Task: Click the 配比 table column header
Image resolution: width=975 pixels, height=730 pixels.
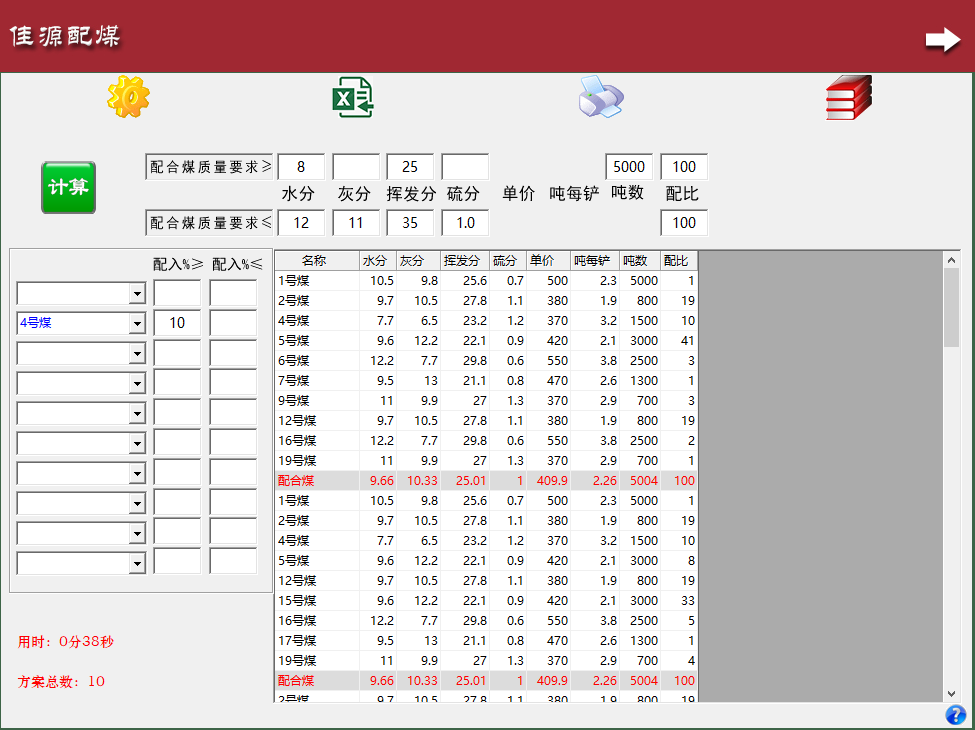Action: coord(679,261)
